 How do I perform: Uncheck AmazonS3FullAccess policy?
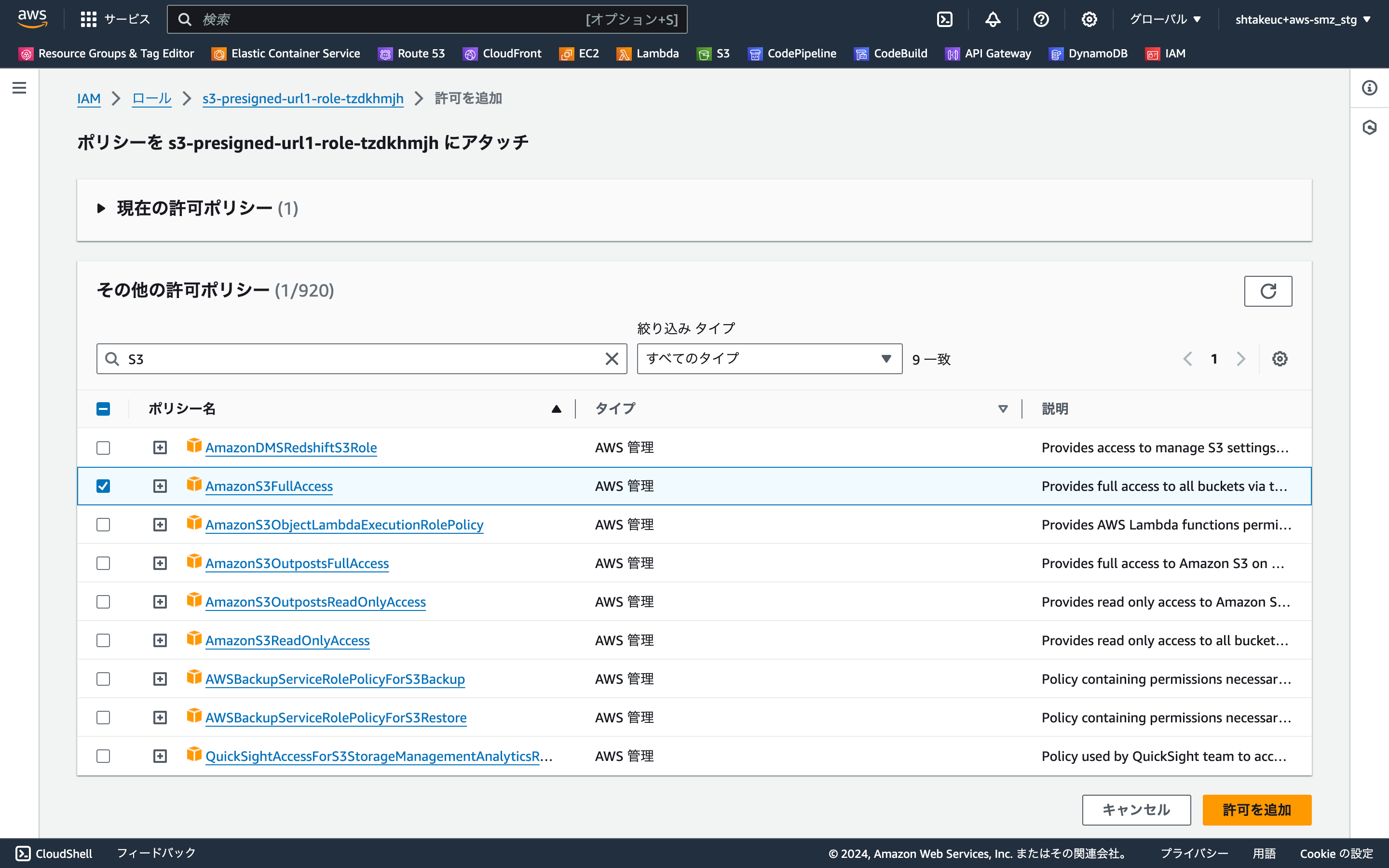(103, 486)
